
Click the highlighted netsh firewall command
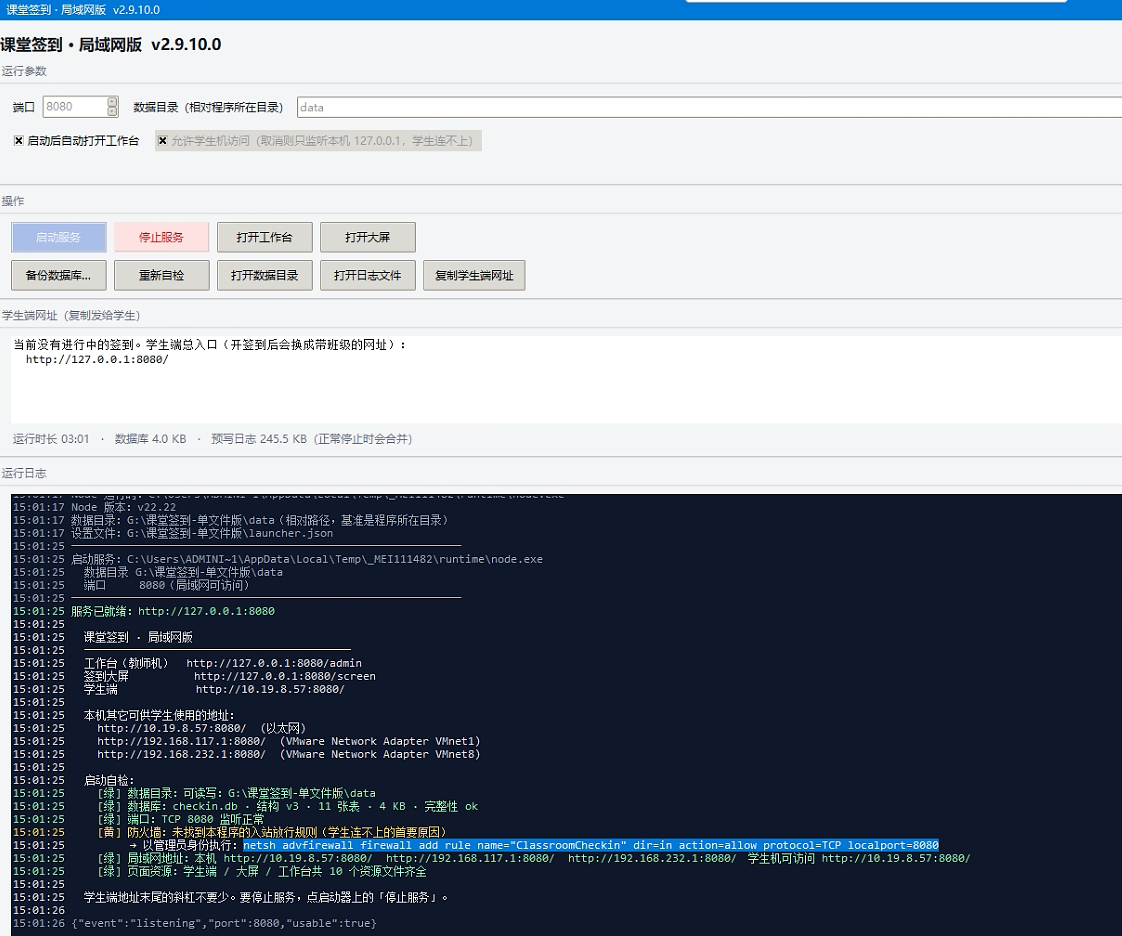[591, 845]
